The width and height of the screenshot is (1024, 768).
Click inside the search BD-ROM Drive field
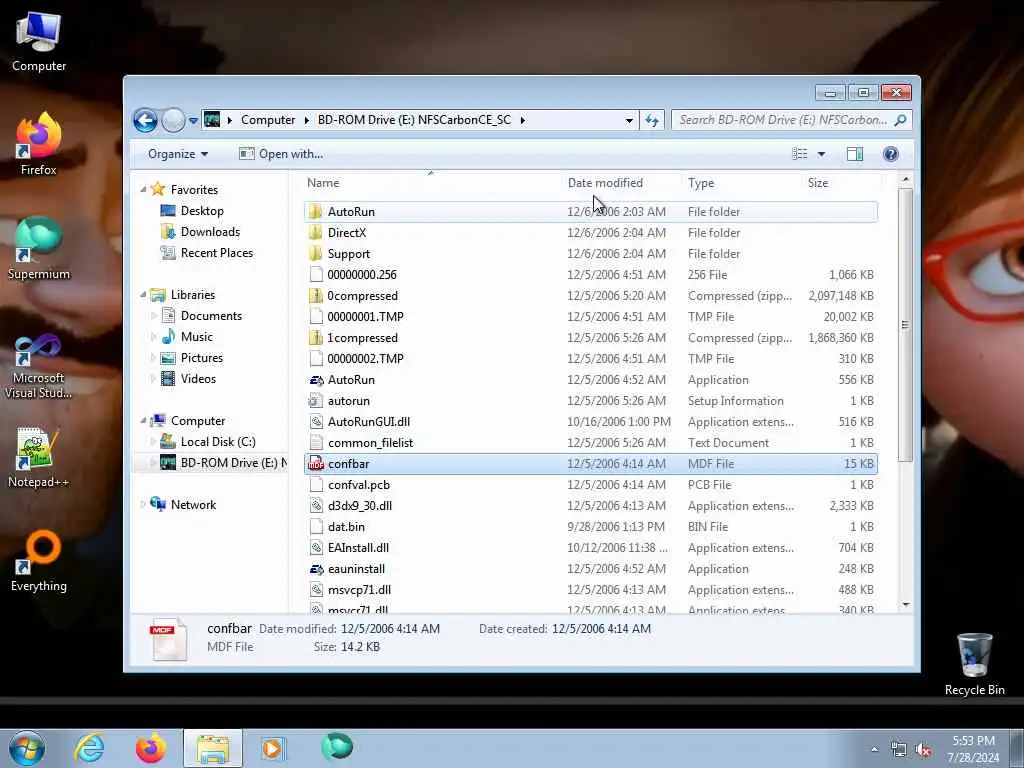pos(782,120)
